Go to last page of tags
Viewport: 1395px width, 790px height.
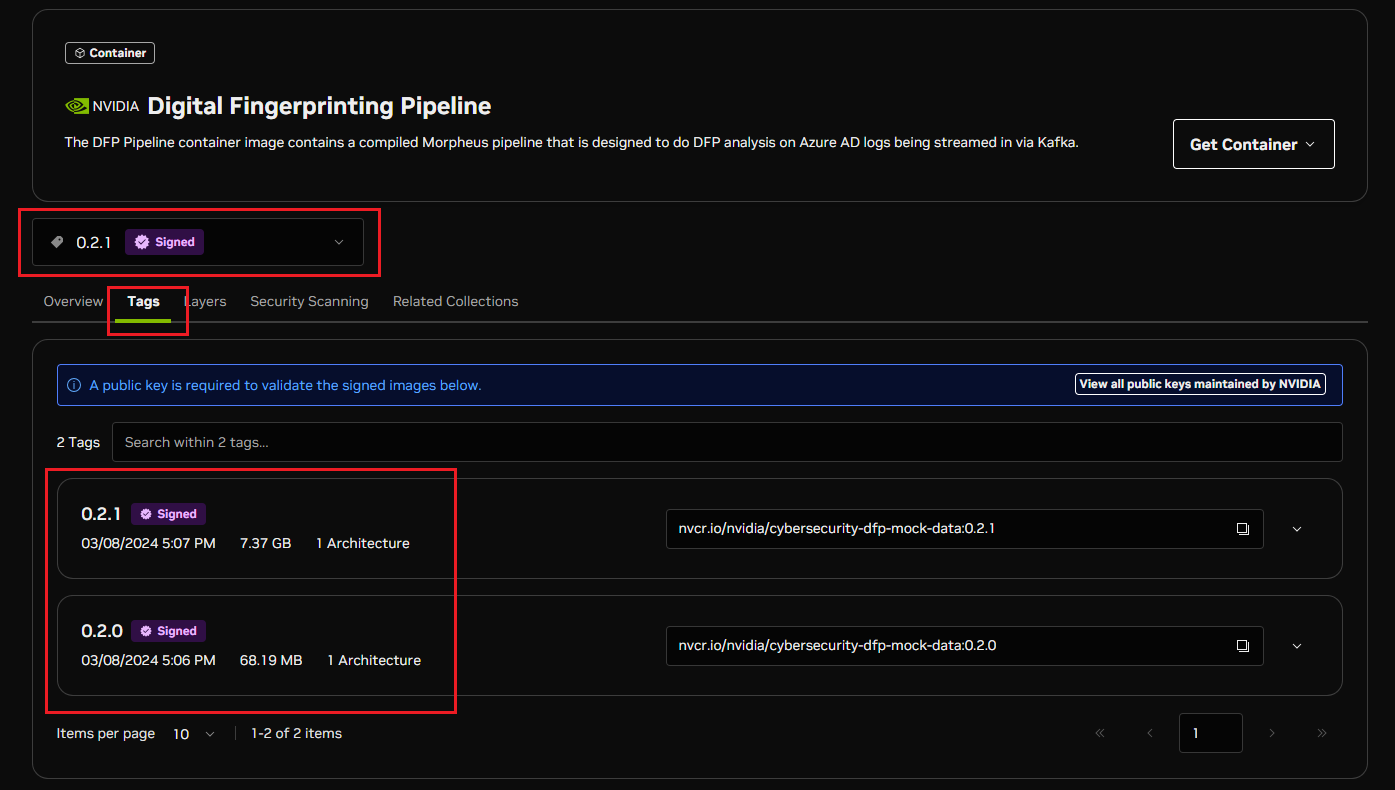tap(1322, 733)
